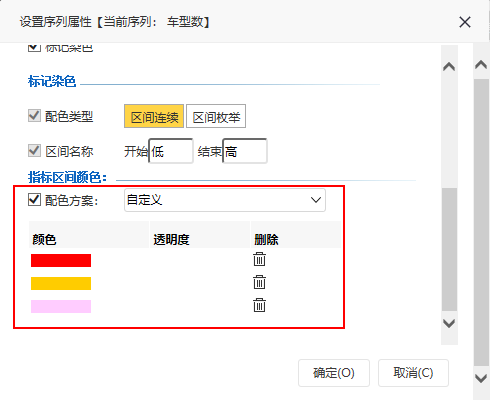Click the 开始 input field containing 低
This screenshot has width=490, height=400.
tap(171, 151)
